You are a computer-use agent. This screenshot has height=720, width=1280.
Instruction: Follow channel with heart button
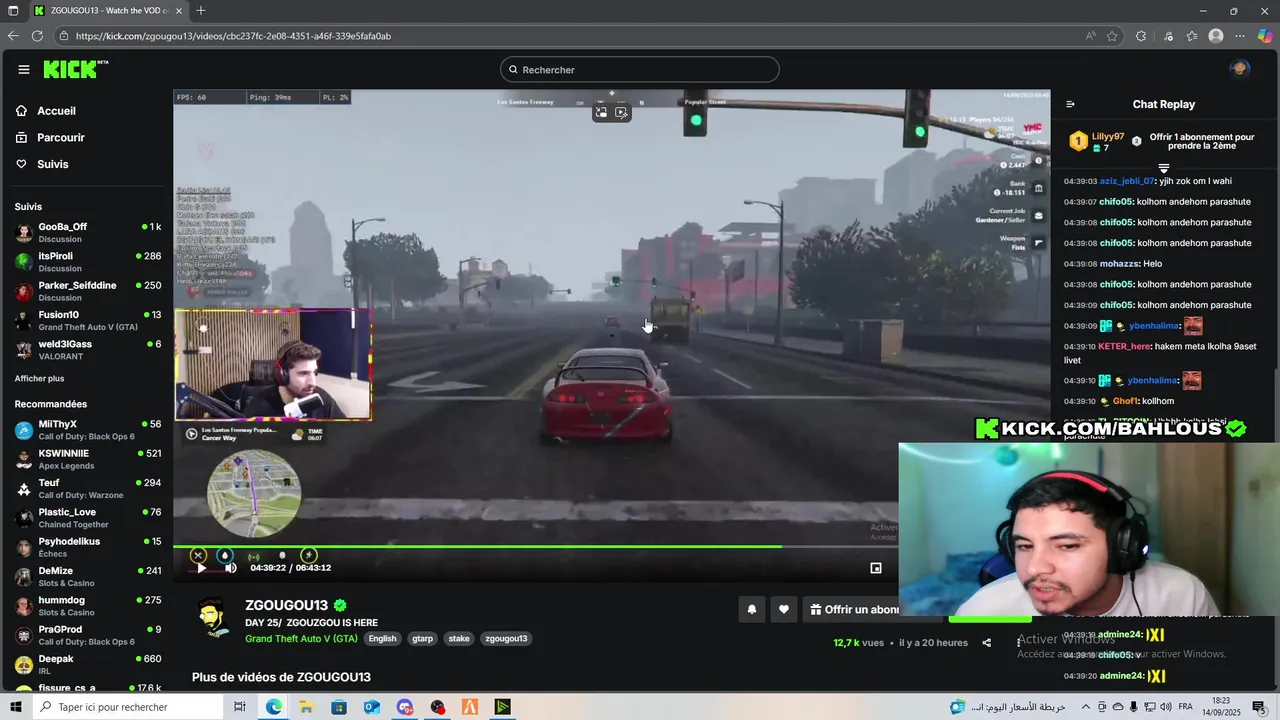784,609
